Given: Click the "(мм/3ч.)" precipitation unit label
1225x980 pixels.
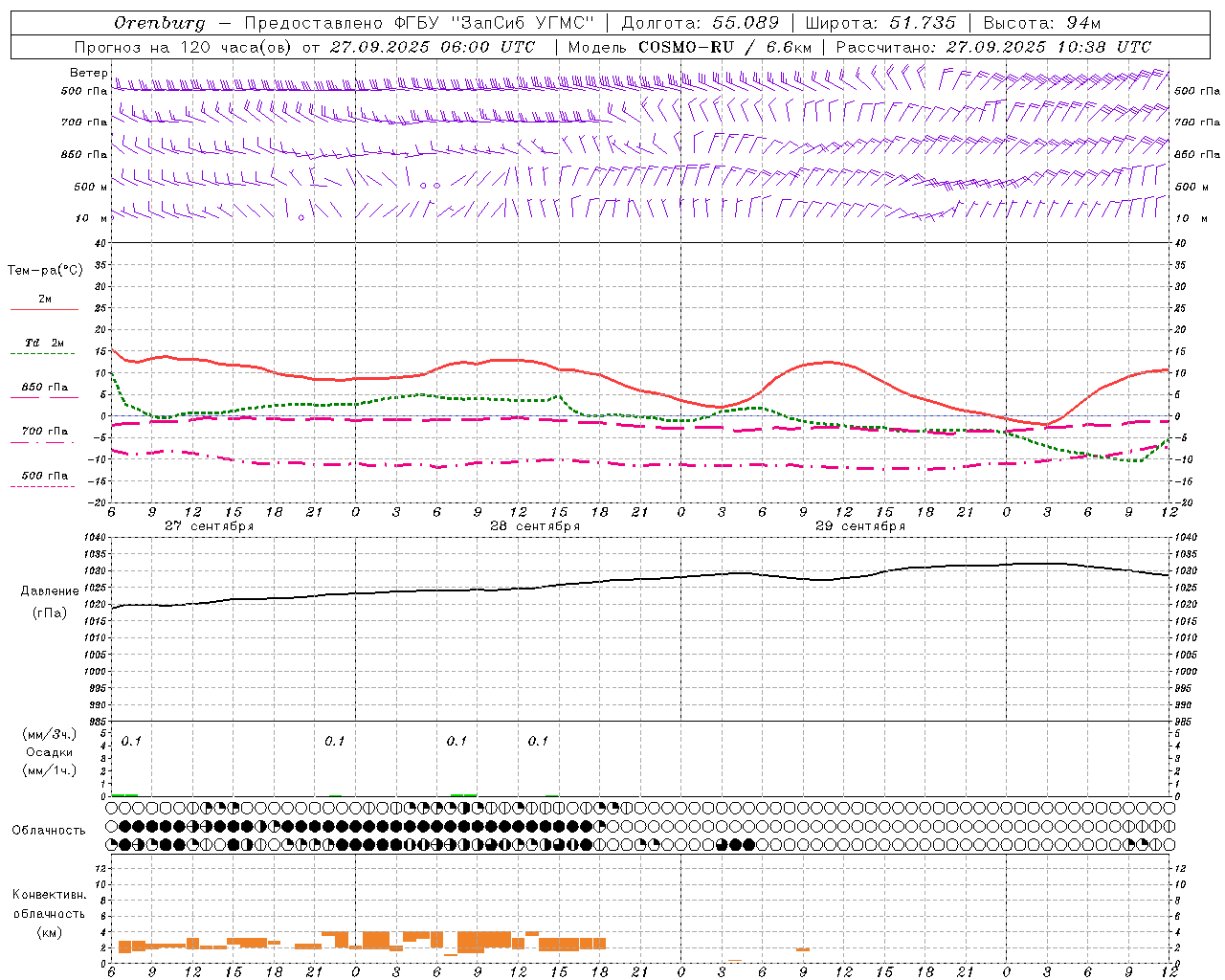Looking at the screenshot, I should [50, 734].
